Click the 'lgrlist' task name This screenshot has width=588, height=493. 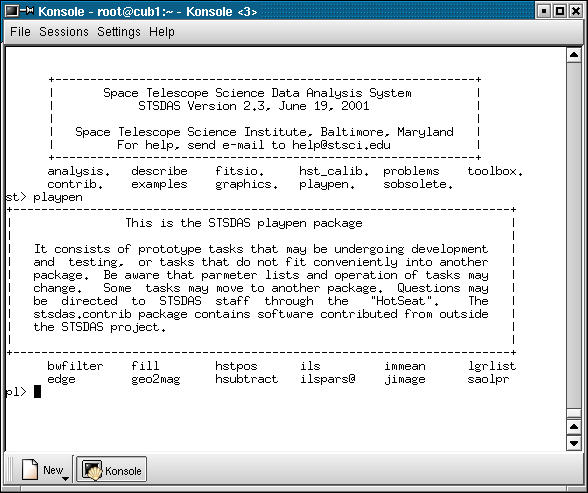pos(492,366)
